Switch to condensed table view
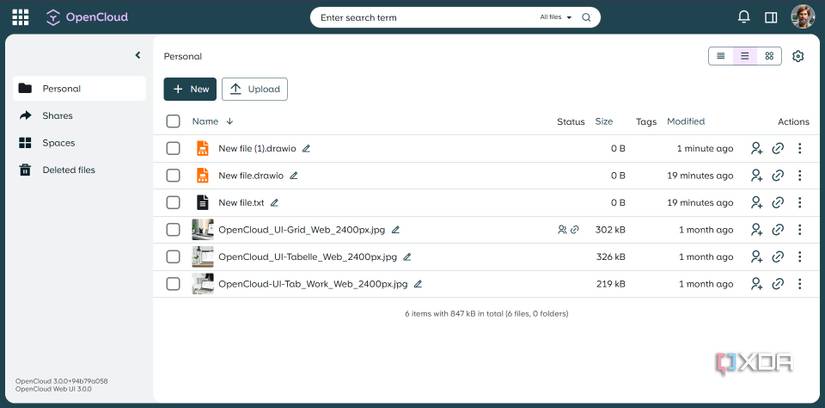The width and height of the screenshot is (825, 408). [721, 56]
